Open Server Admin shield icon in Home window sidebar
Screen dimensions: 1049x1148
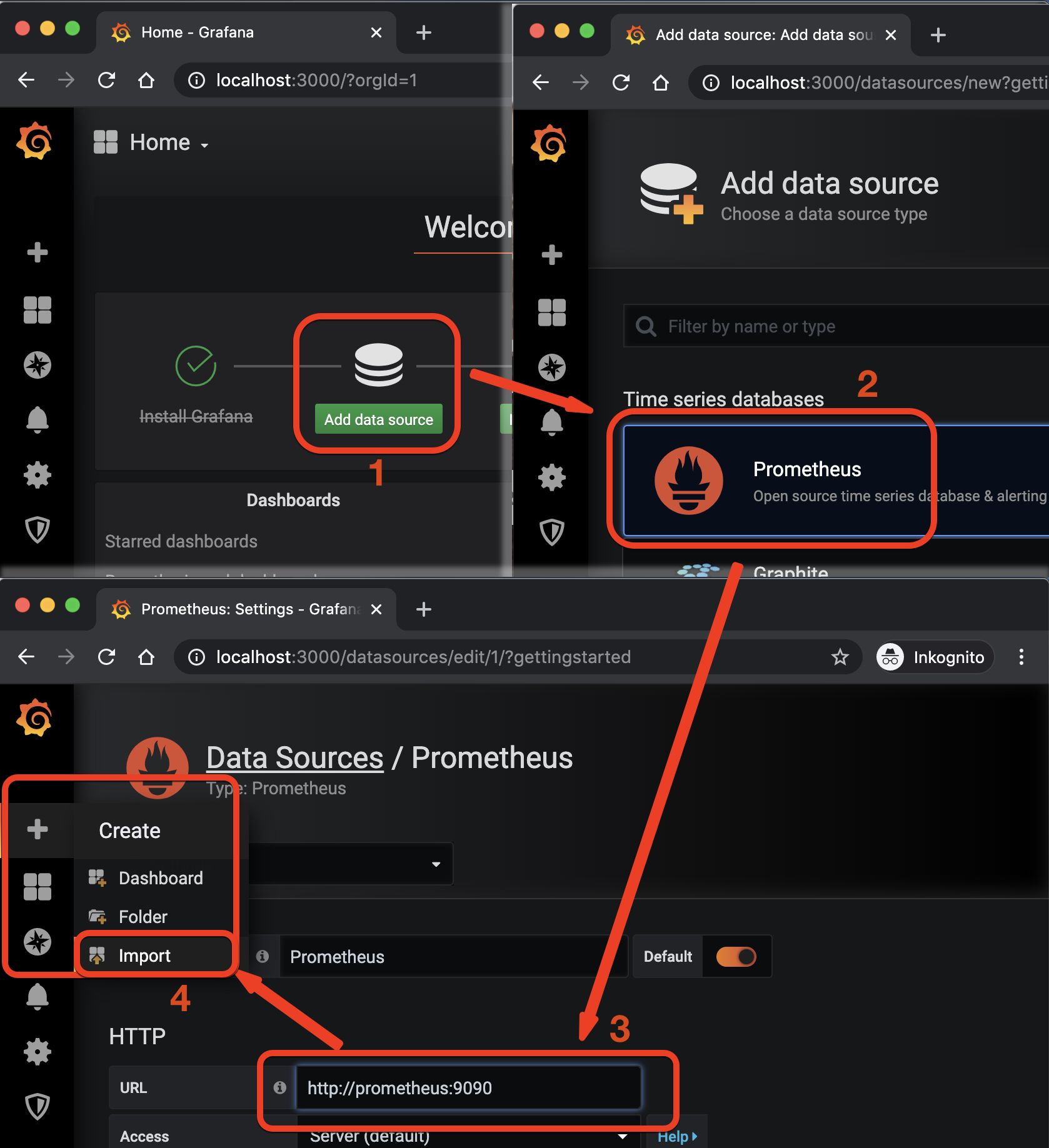[x=38, y=530]
